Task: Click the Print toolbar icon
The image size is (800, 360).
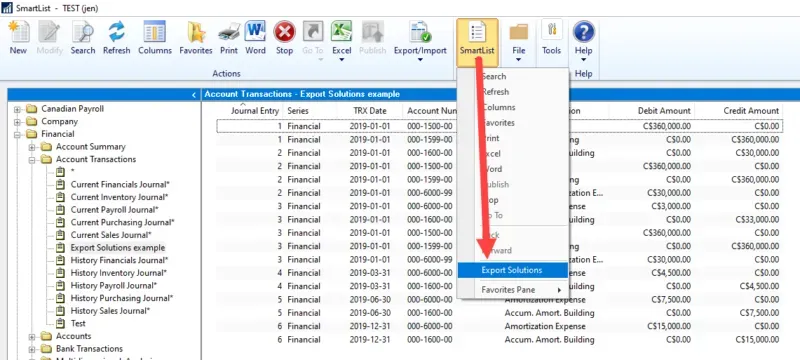Action: (x=229, y=32)
